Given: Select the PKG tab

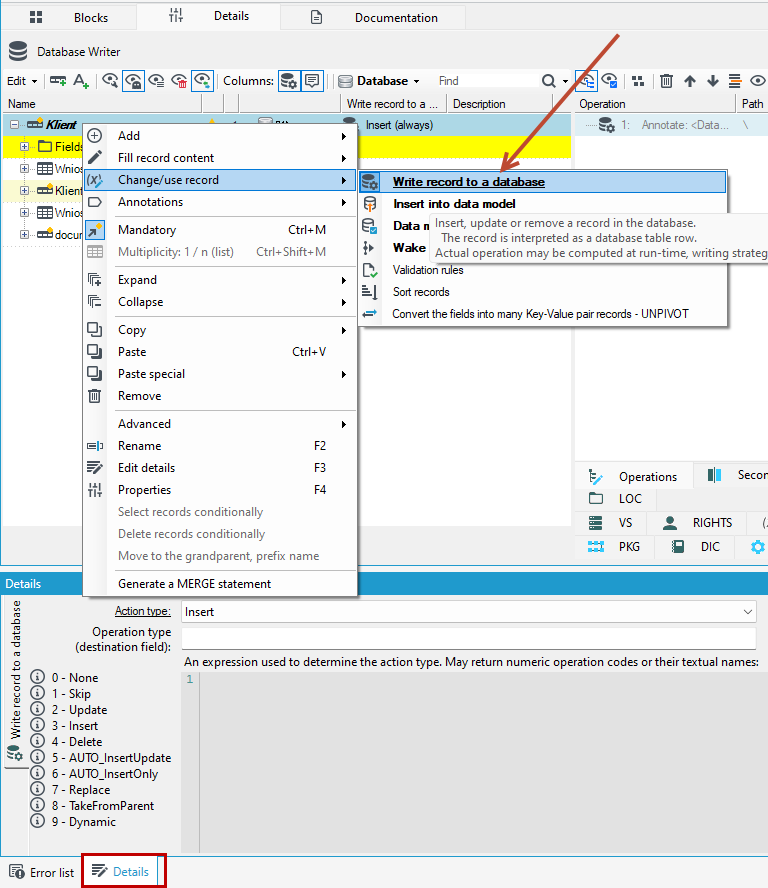Looking at the screenshot, I should [615, 547].
